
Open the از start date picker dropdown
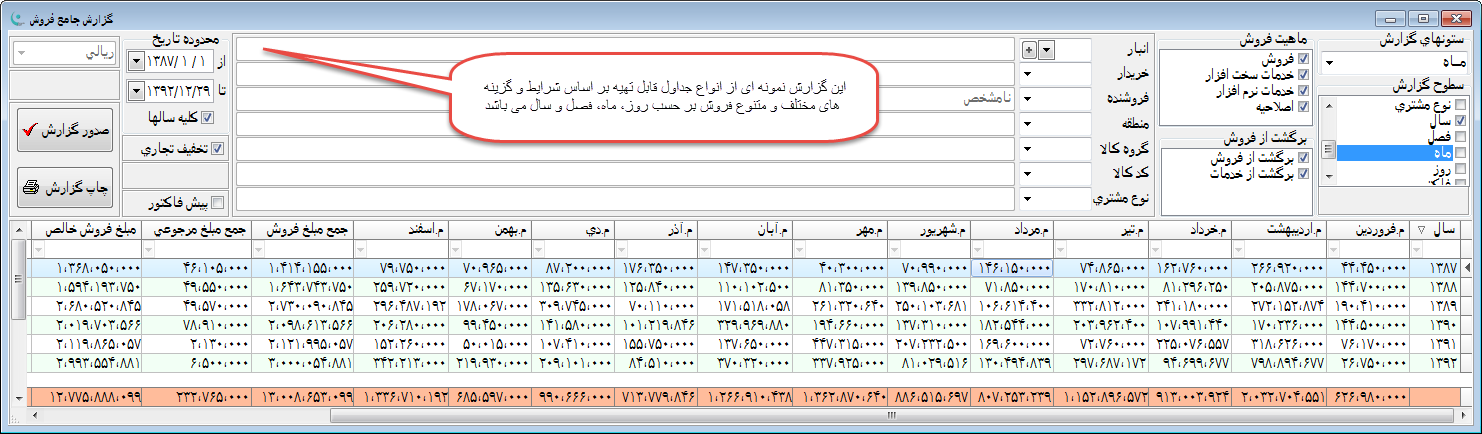[x=137, y=63]
